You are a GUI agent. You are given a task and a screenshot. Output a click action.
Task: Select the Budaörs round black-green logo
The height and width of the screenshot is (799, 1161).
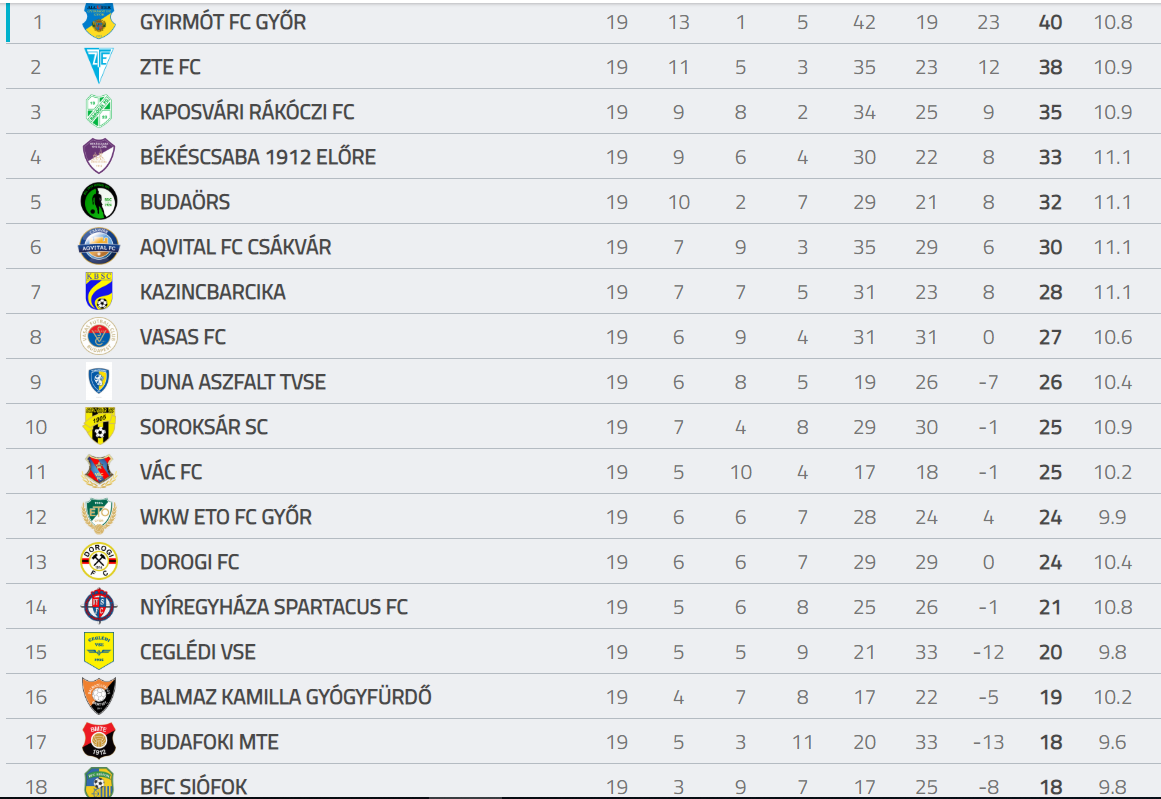98,201
